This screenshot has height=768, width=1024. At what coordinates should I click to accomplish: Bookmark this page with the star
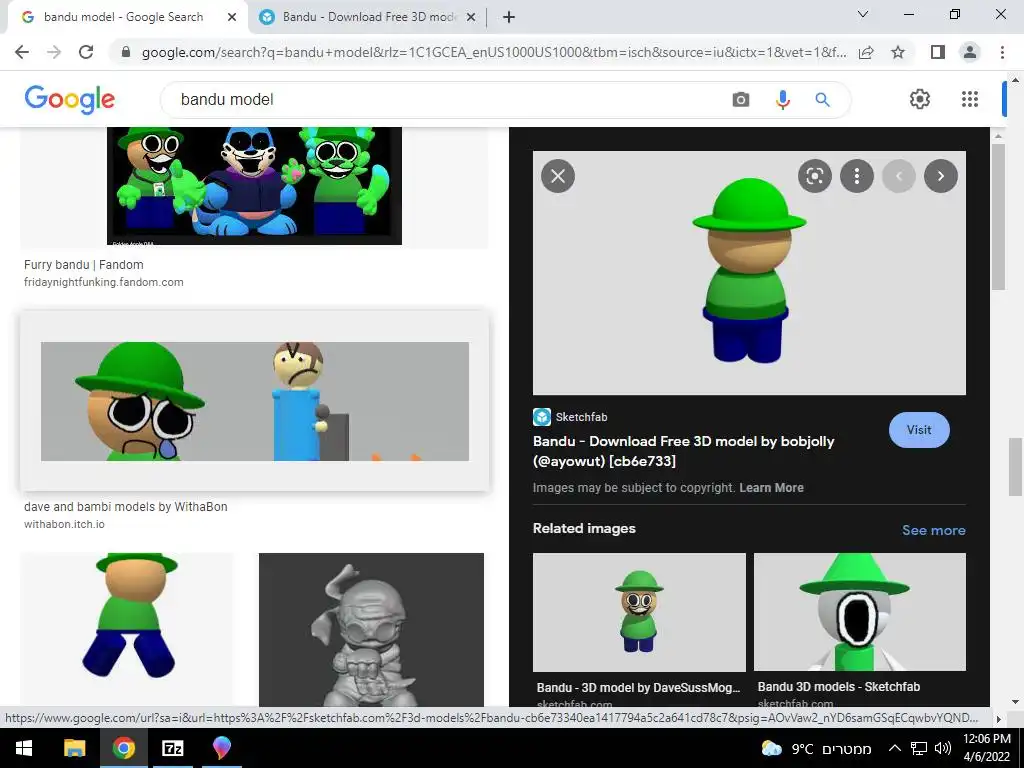click(898, 52)
